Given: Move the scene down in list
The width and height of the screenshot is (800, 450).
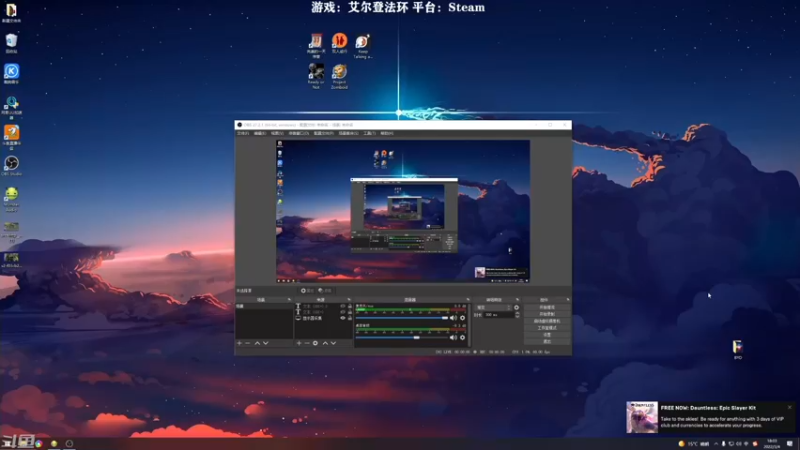Looking at the screenshot, I should [x=265, y=343].
